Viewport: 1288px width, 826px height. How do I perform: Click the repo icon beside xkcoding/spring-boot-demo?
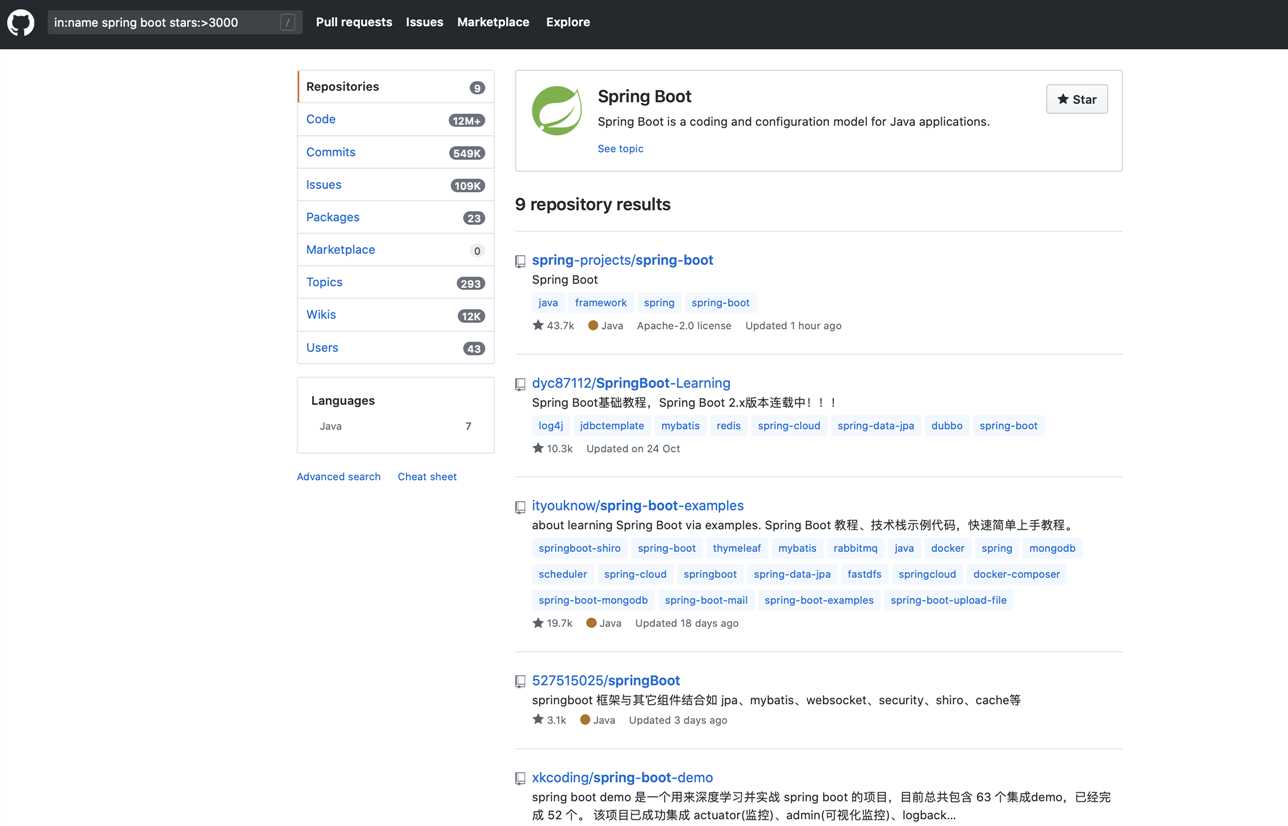(x=520, y=778)
